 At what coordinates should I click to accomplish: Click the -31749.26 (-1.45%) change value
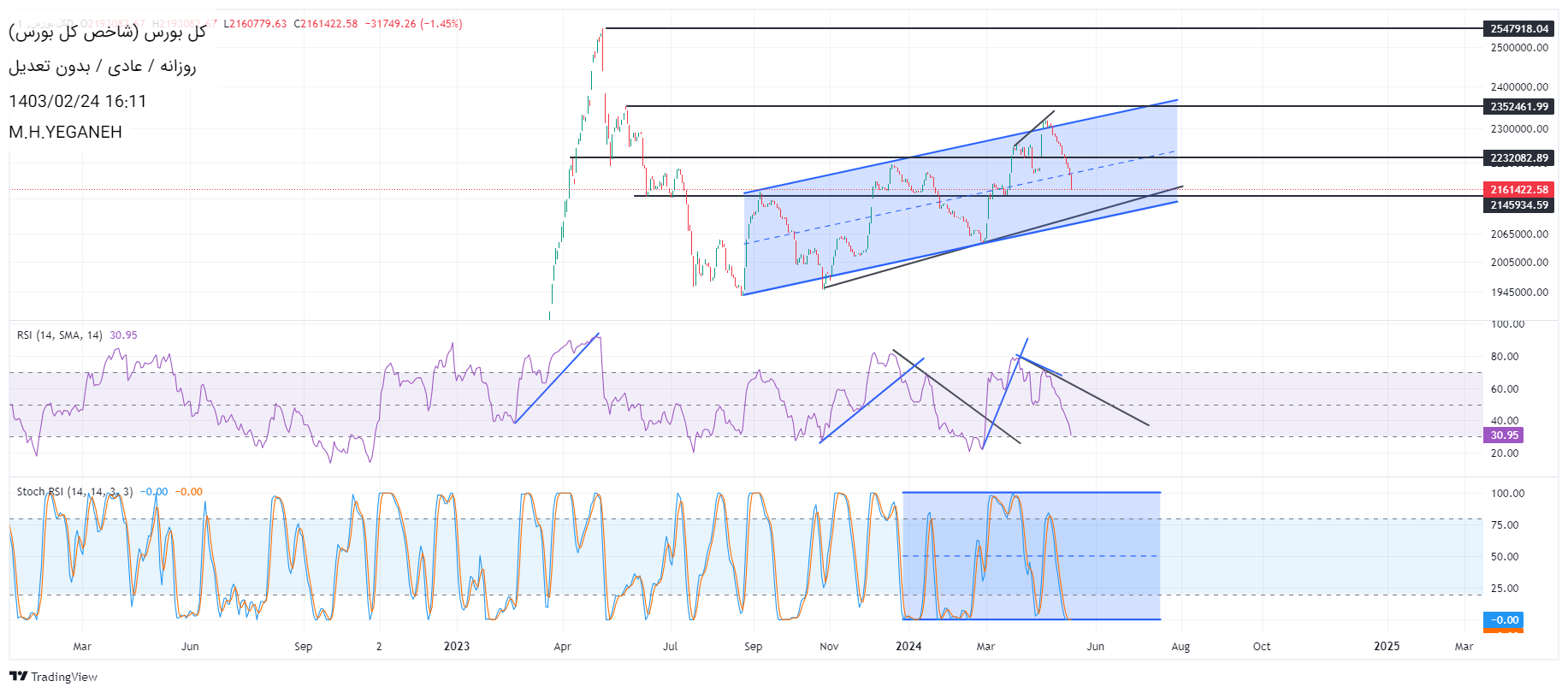coord(414,24)
